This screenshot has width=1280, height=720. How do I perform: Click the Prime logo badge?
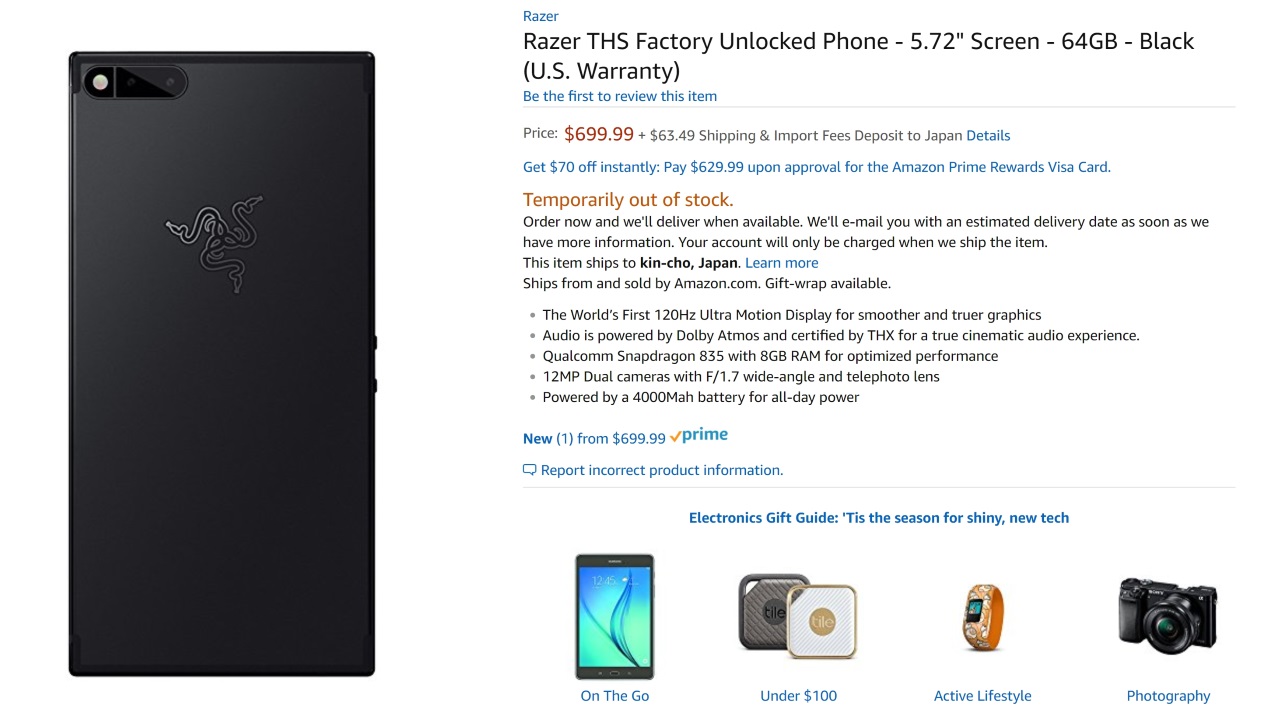point(699,436)
